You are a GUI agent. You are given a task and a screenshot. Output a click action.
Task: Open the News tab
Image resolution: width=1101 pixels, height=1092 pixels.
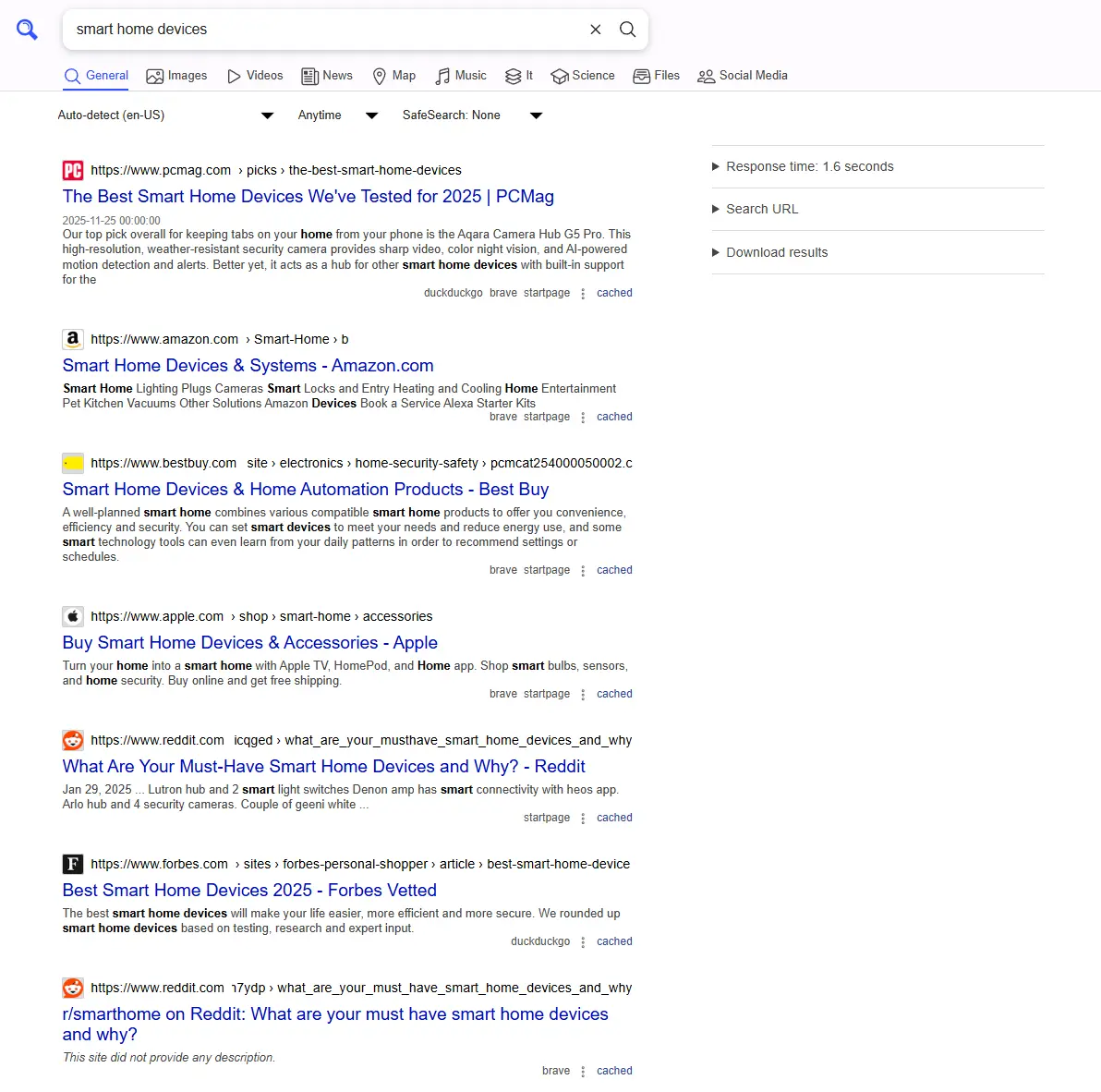click(326, 76)
